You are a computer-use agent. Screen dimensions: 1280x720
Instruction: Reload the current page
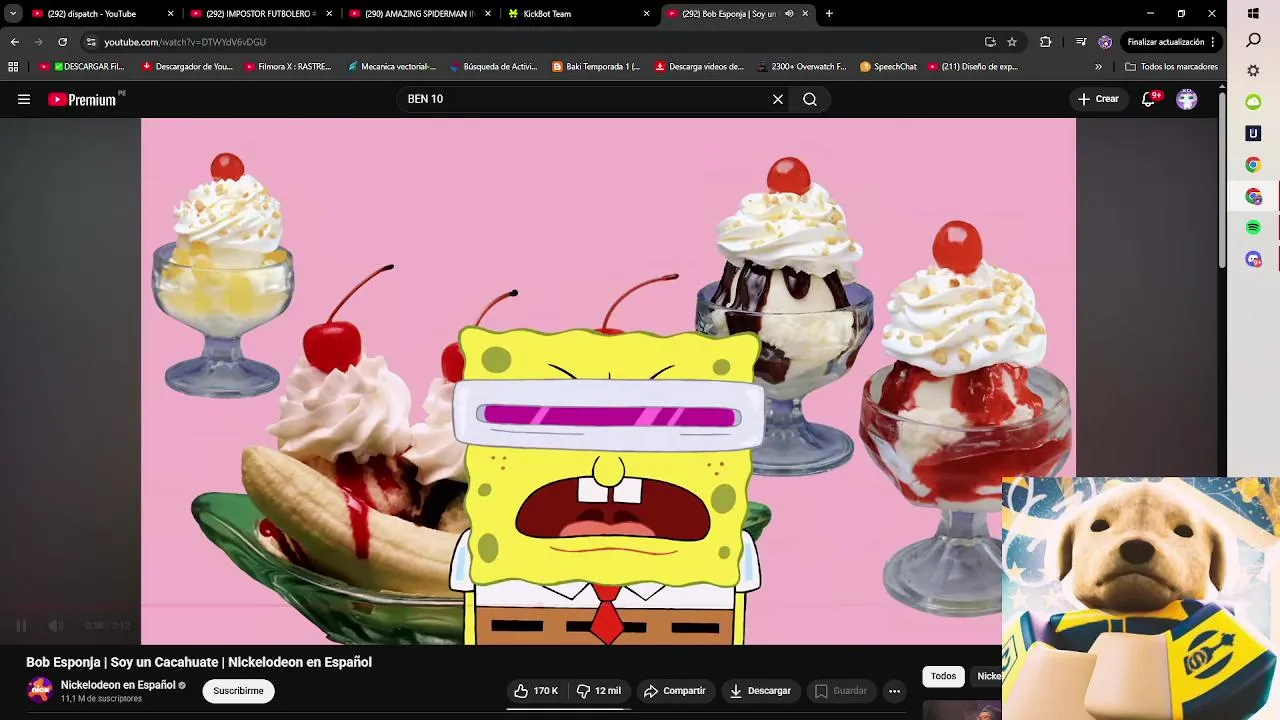point(62,42)
